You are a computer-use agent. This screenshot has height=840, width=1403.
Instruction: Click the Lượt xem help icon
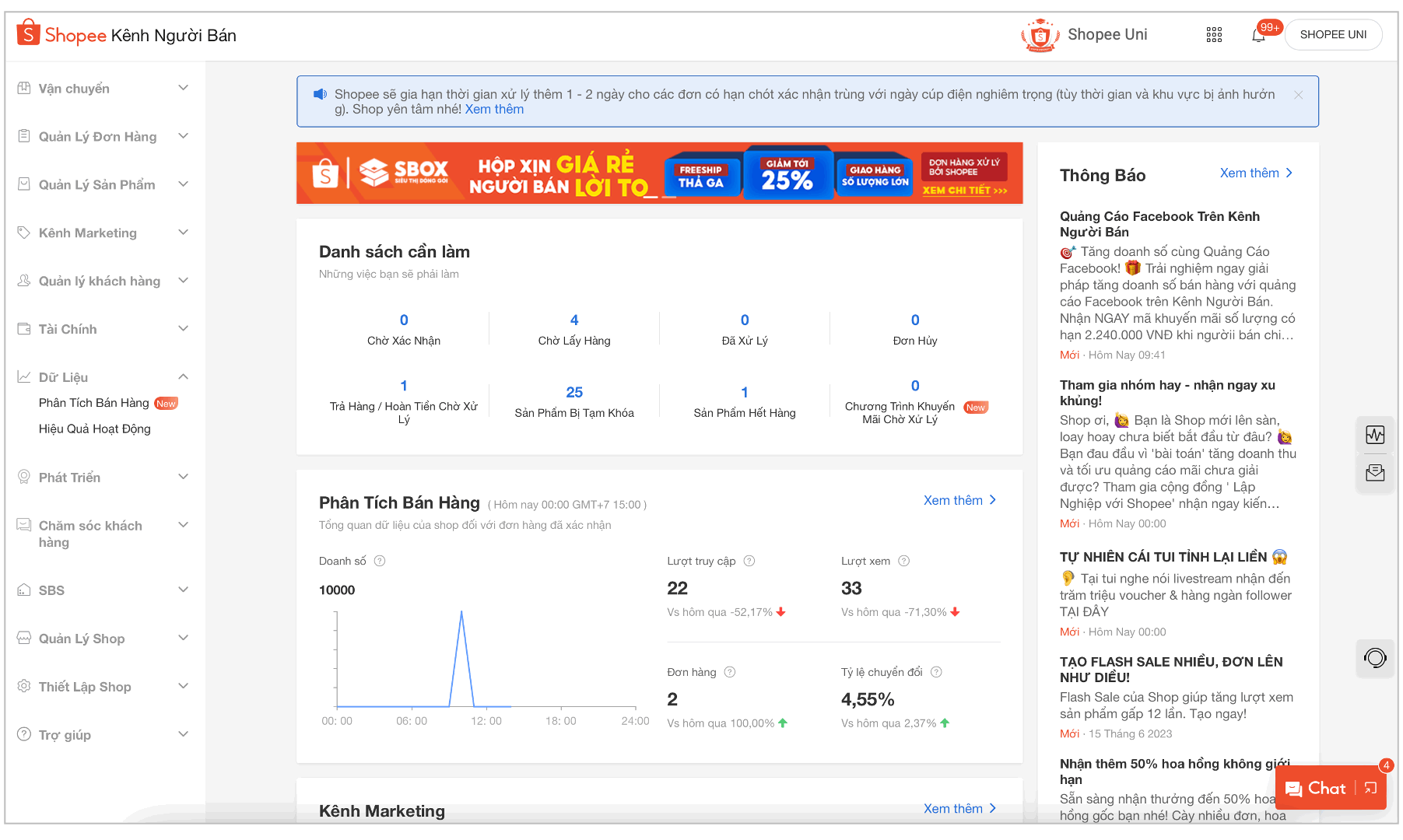coord(904,561)
